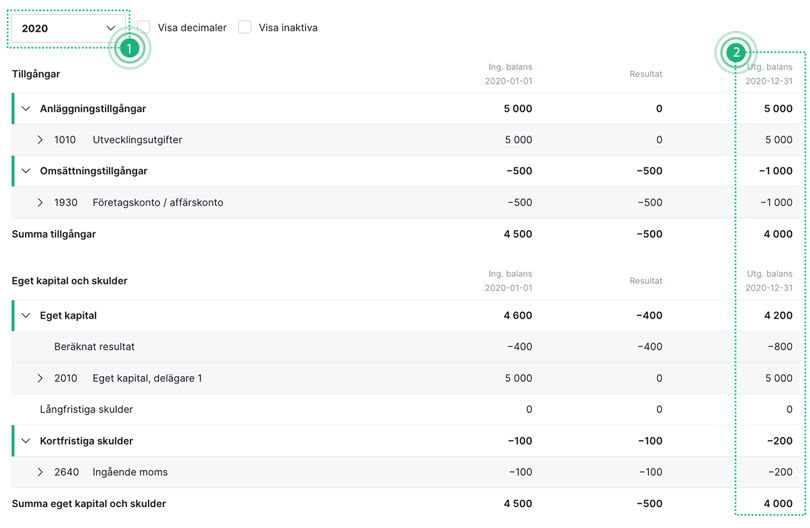Click the Eget kapital och skulder heading

click(70, 281)
